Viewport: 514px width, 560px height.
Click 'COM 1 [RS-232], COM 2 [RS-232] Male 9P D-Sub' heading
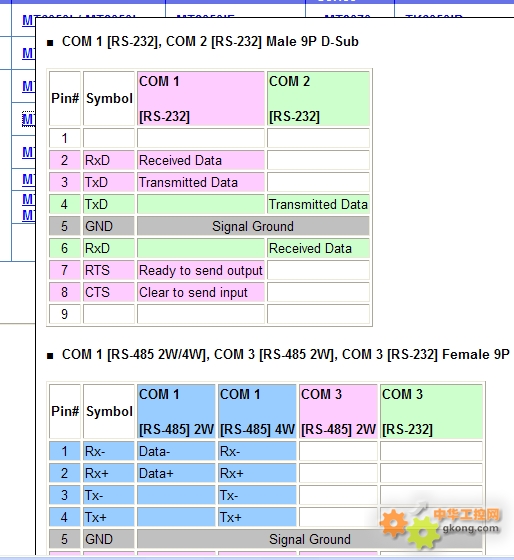point(210,41)
